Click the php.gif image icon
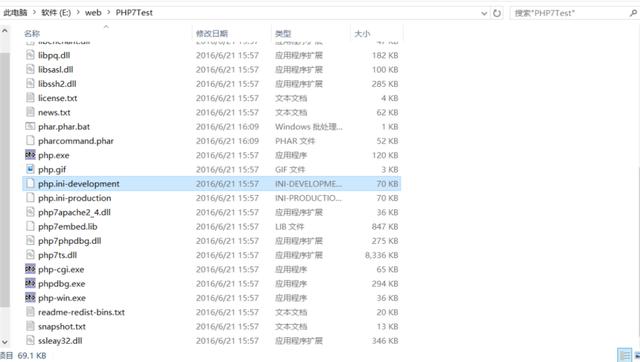 point(30,169)
